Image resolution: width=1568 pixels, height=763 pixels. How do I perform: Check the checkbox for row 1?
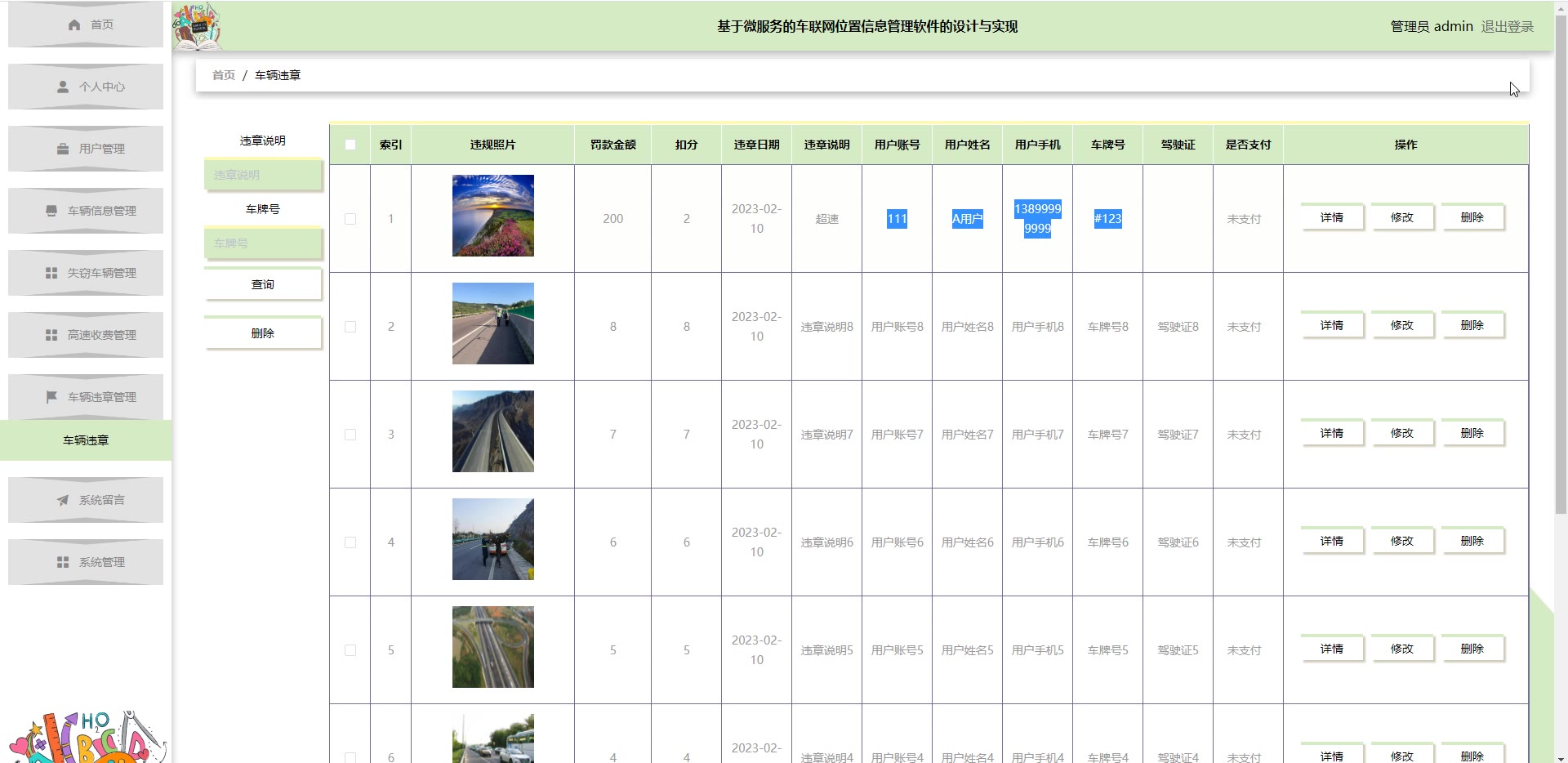point(350,219)
